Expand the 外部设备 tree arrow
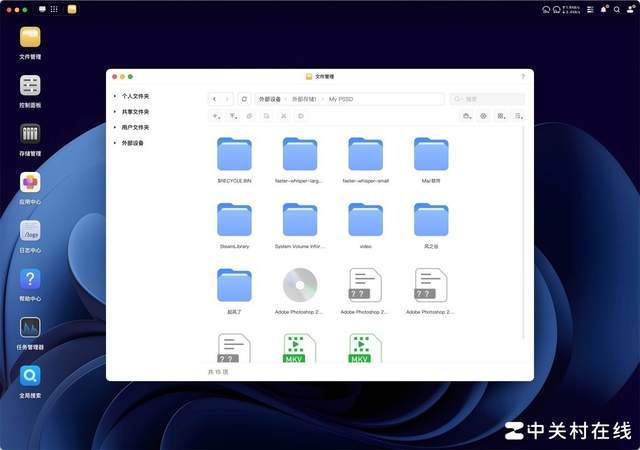Screen dimensions: 640x450 115,143
